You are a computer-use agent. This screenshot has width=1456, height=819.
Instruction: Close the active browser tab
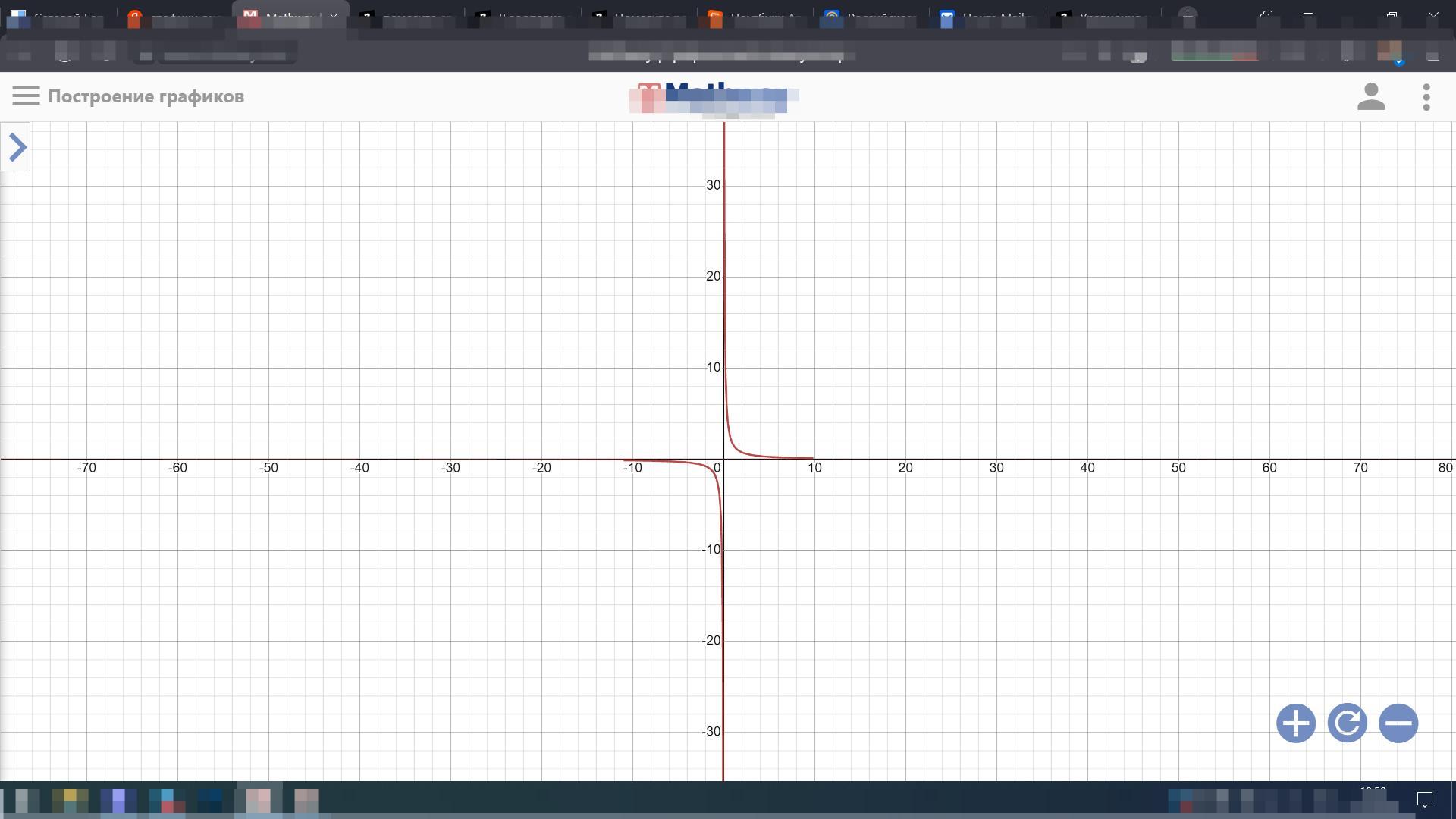(334, 17)
